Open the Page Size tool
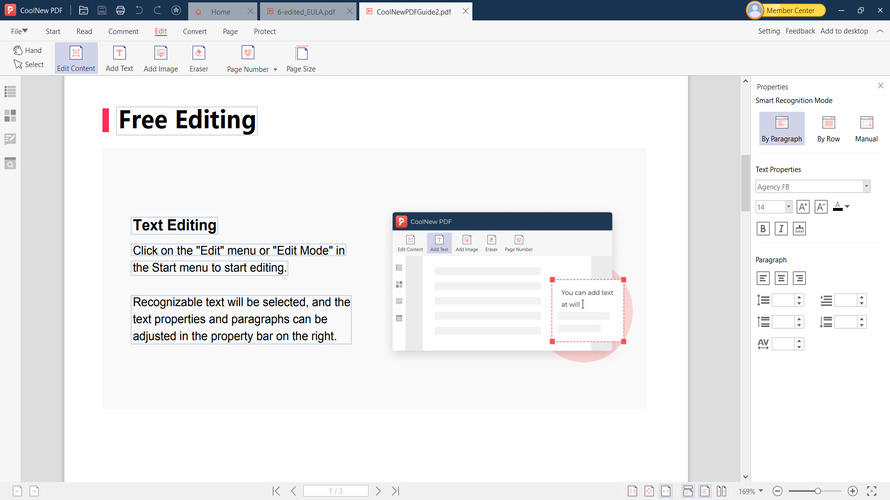 point(301,59)
